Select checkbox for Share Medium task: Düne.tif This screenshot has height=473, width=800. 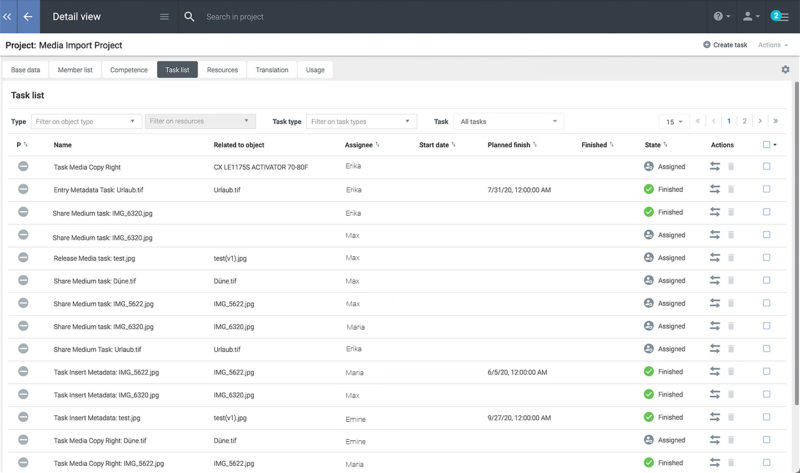766,281
